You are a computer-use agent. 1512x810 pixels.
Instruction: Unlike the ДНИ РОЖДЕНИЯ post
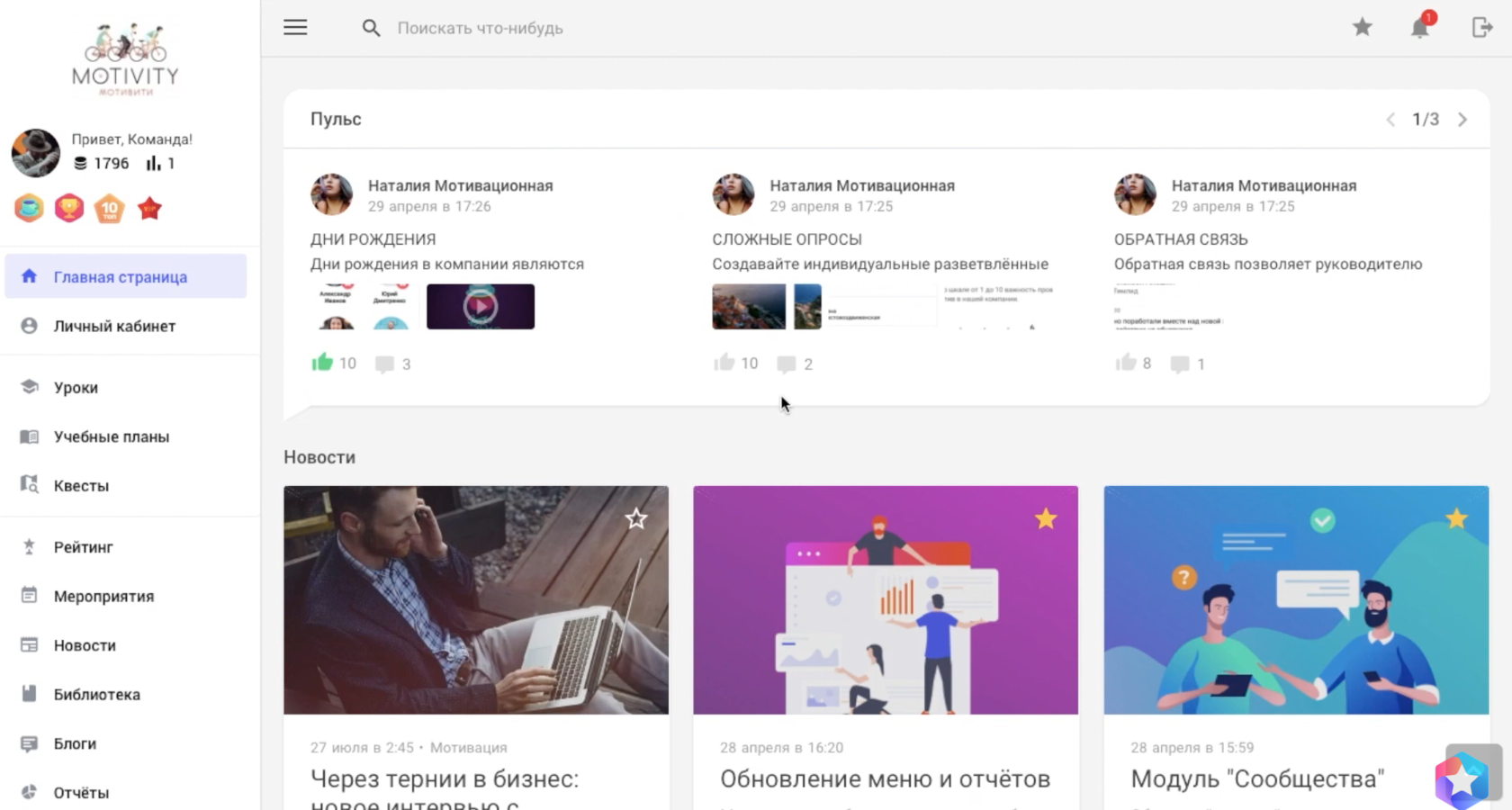tap(322, 363)
